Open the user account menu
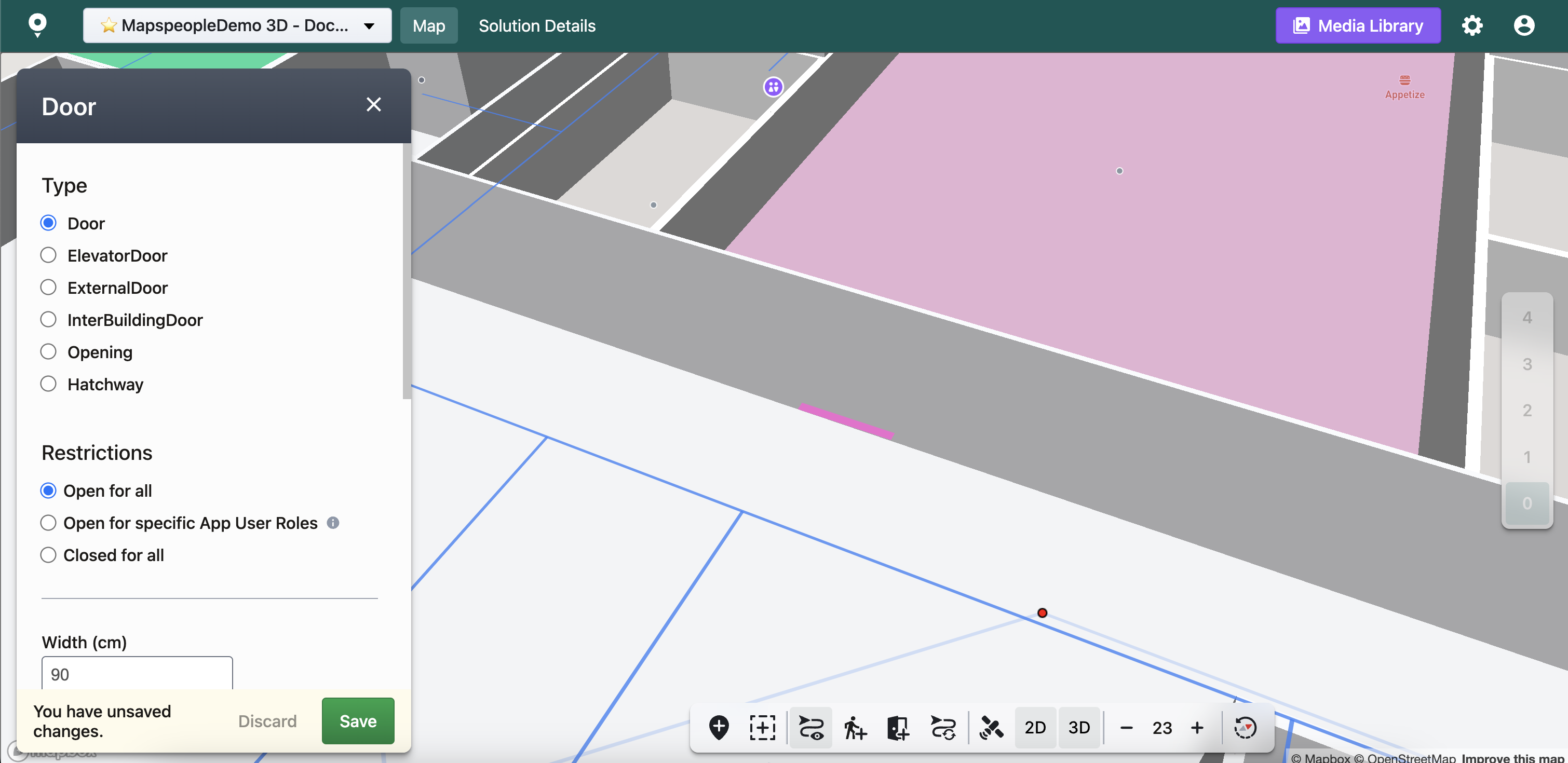 tap(1523, 25)
